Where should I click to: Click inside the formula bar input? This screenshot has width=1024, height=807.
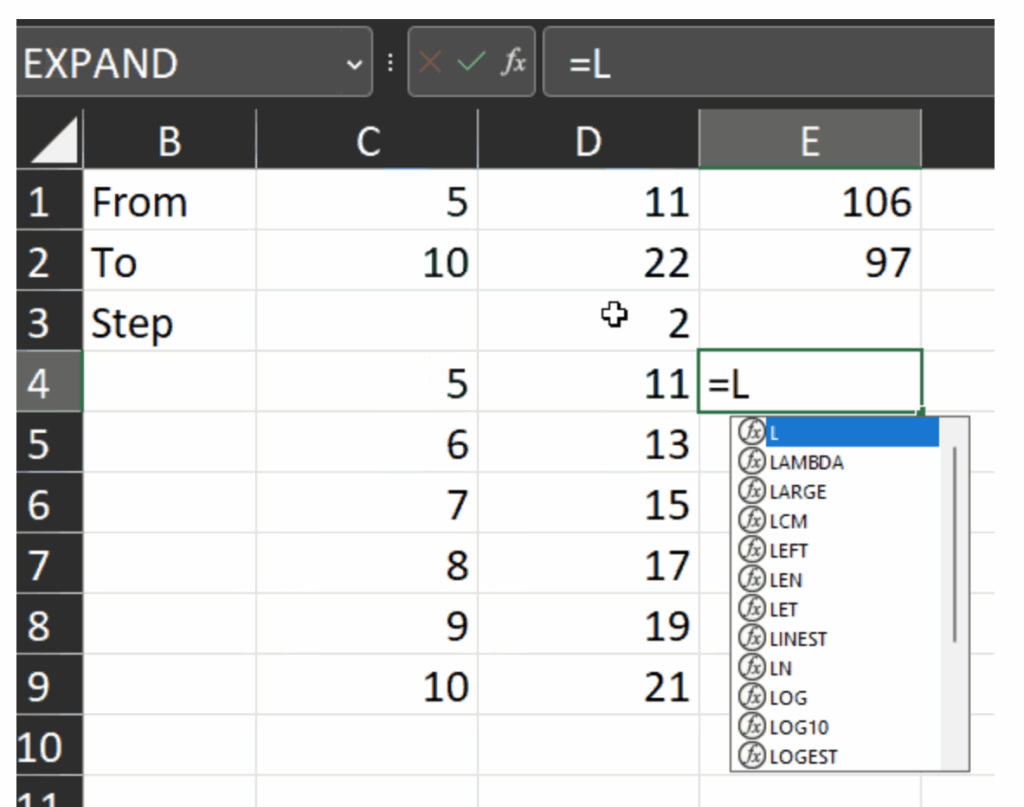[x=780, y=64]
